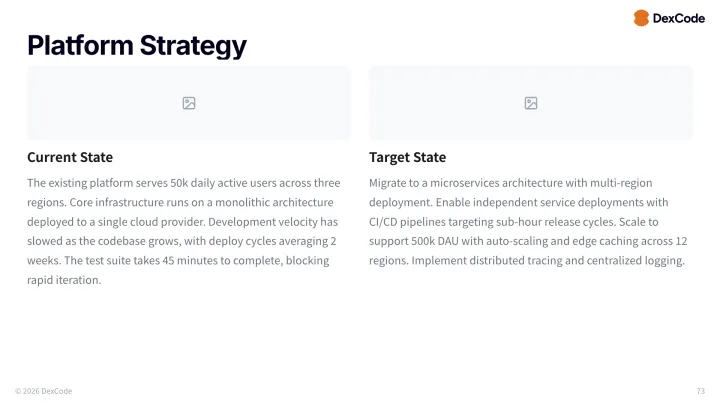Click the image placeholder icon above Current State
720x405 pixels.
(x=189, y=103)
